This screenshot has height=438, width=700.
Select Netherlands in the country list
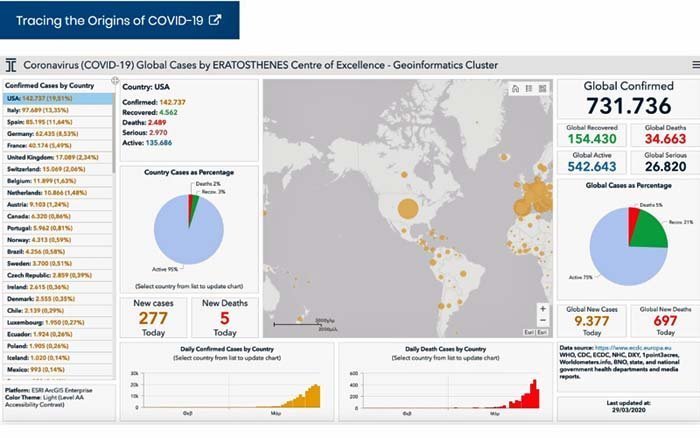point(58,193)
